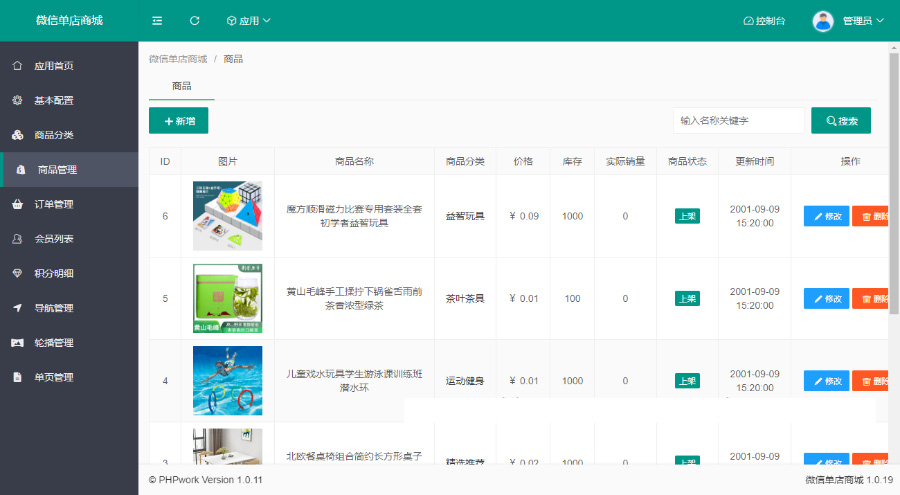This screenshot has height=495, width=900.
Task: Click the tea product thumbnail image
Action: tap(227, 298)
